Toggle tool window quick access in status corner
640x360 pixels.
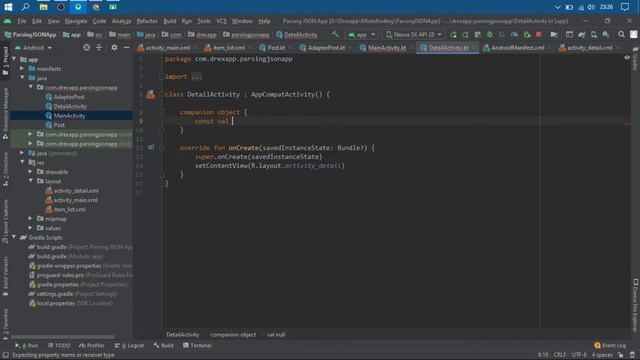click(5, 355)
